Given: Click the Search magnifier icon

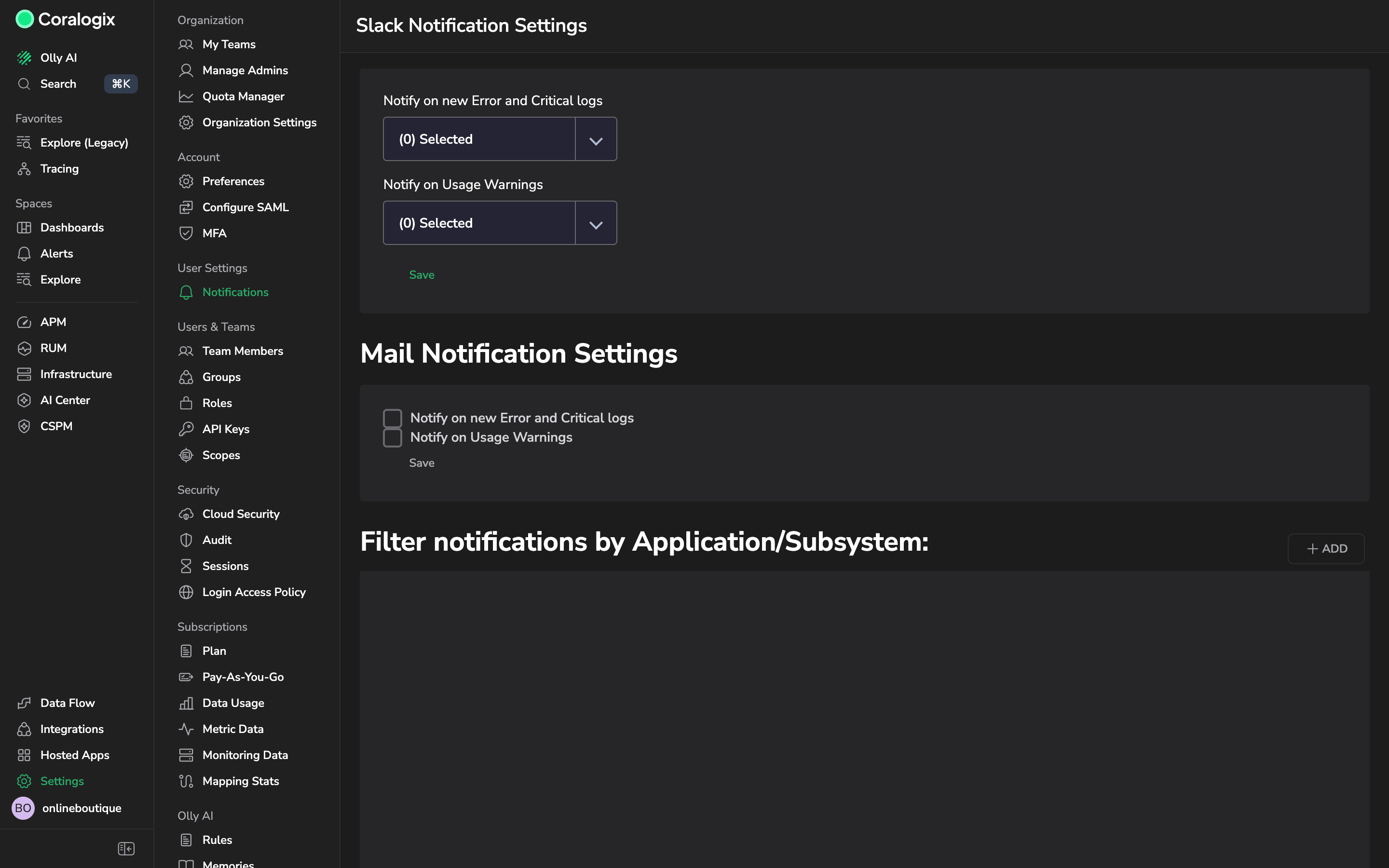Looking at the screenshot, I should 24,84.
